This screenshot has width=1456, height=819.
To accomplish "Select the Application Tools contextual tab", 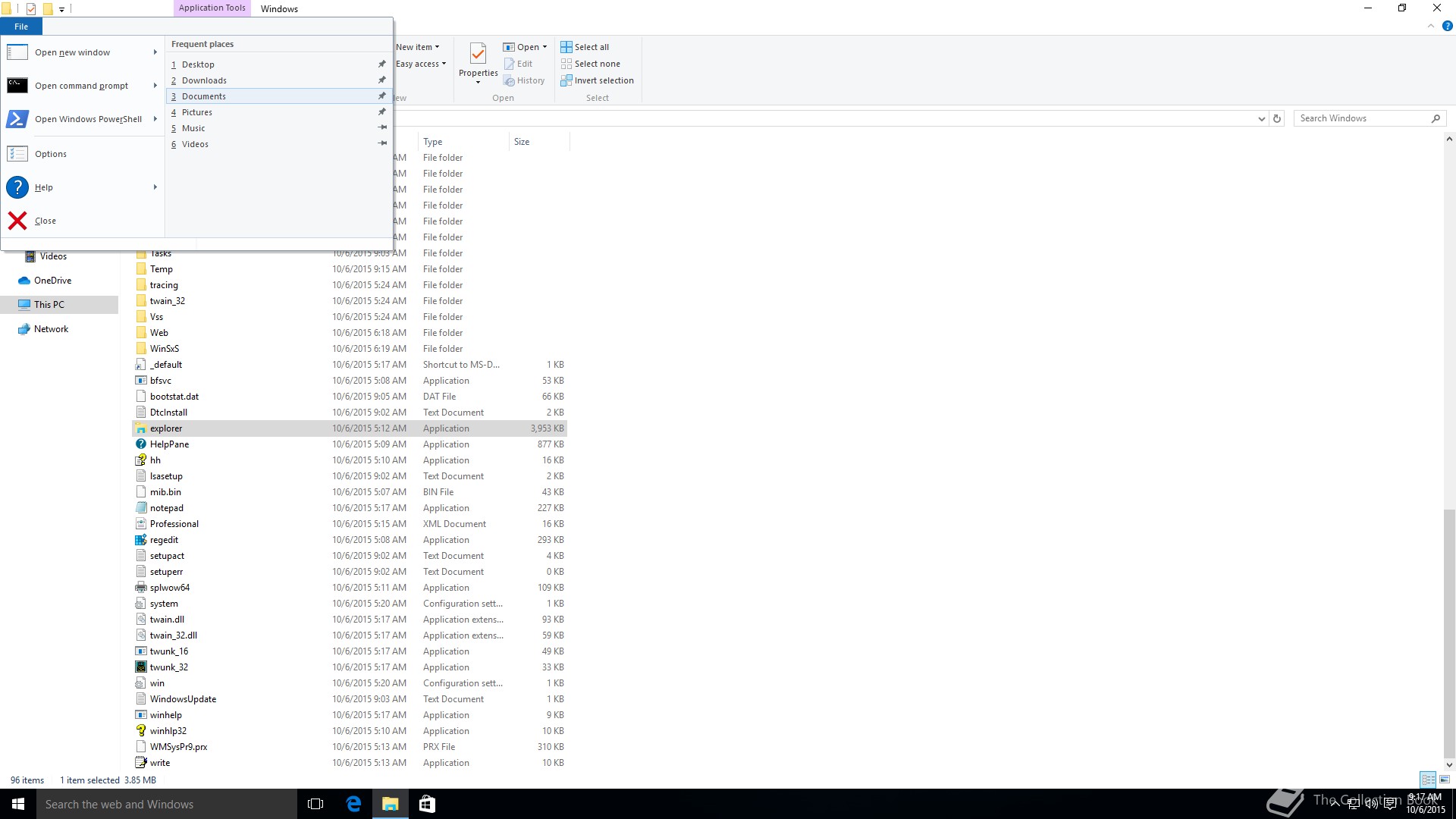I will click(x=212, y=8).
